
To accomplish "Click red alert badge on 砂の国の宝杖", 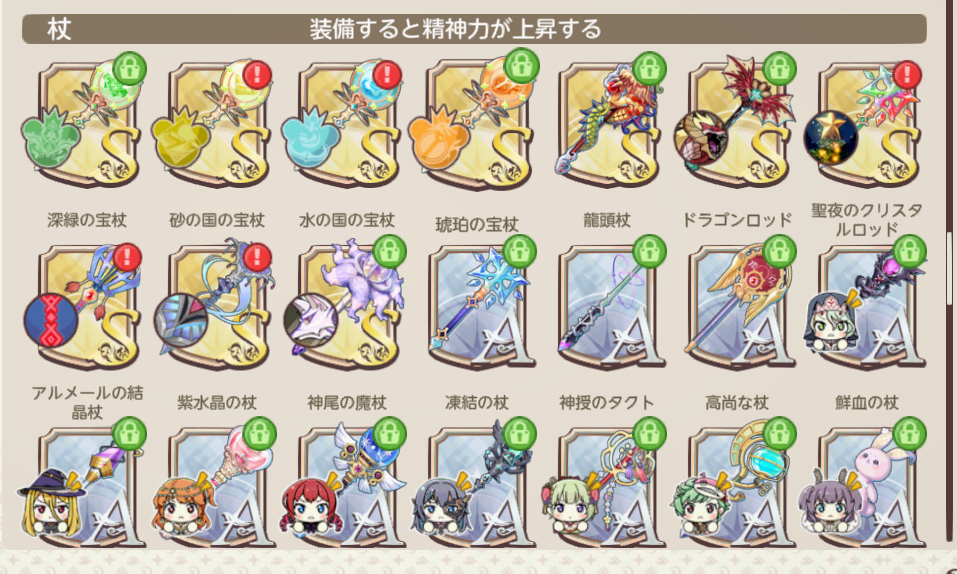I will [257, 74].
